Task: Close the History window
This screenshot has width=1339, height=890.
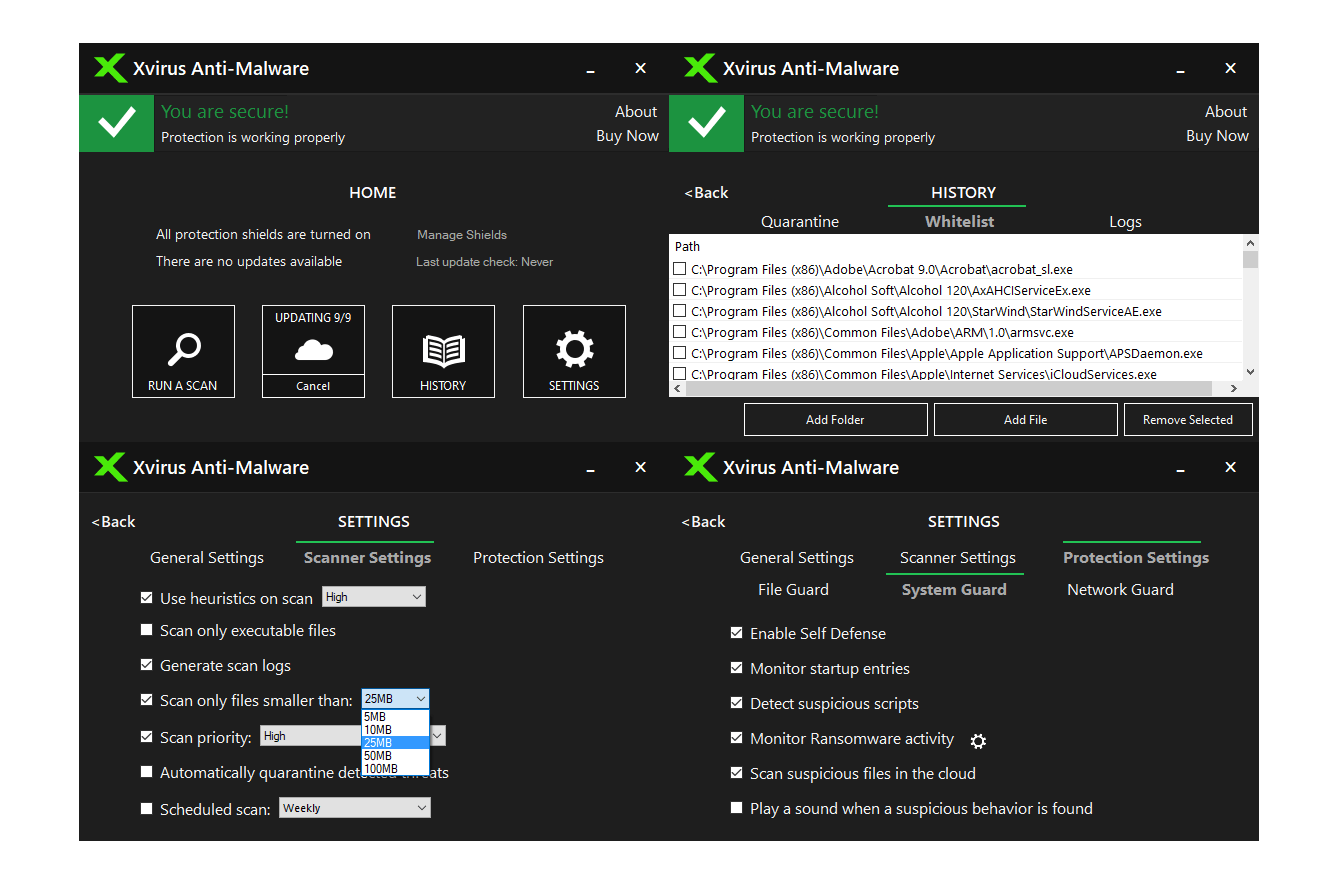Action: 1231,68
